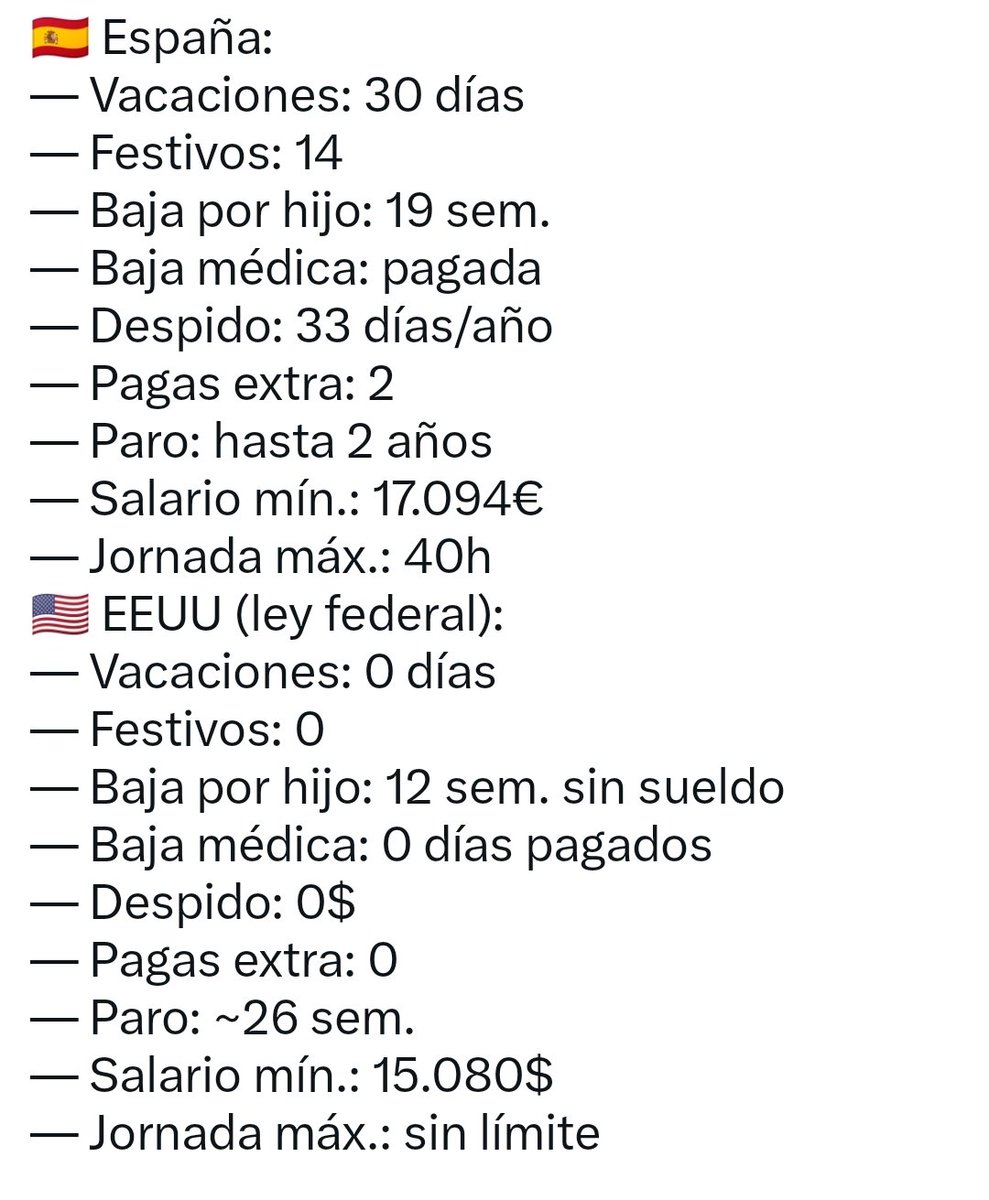Click the Vacaciones: 30 días line
989x1200 pixels.
tap(278, 96)
